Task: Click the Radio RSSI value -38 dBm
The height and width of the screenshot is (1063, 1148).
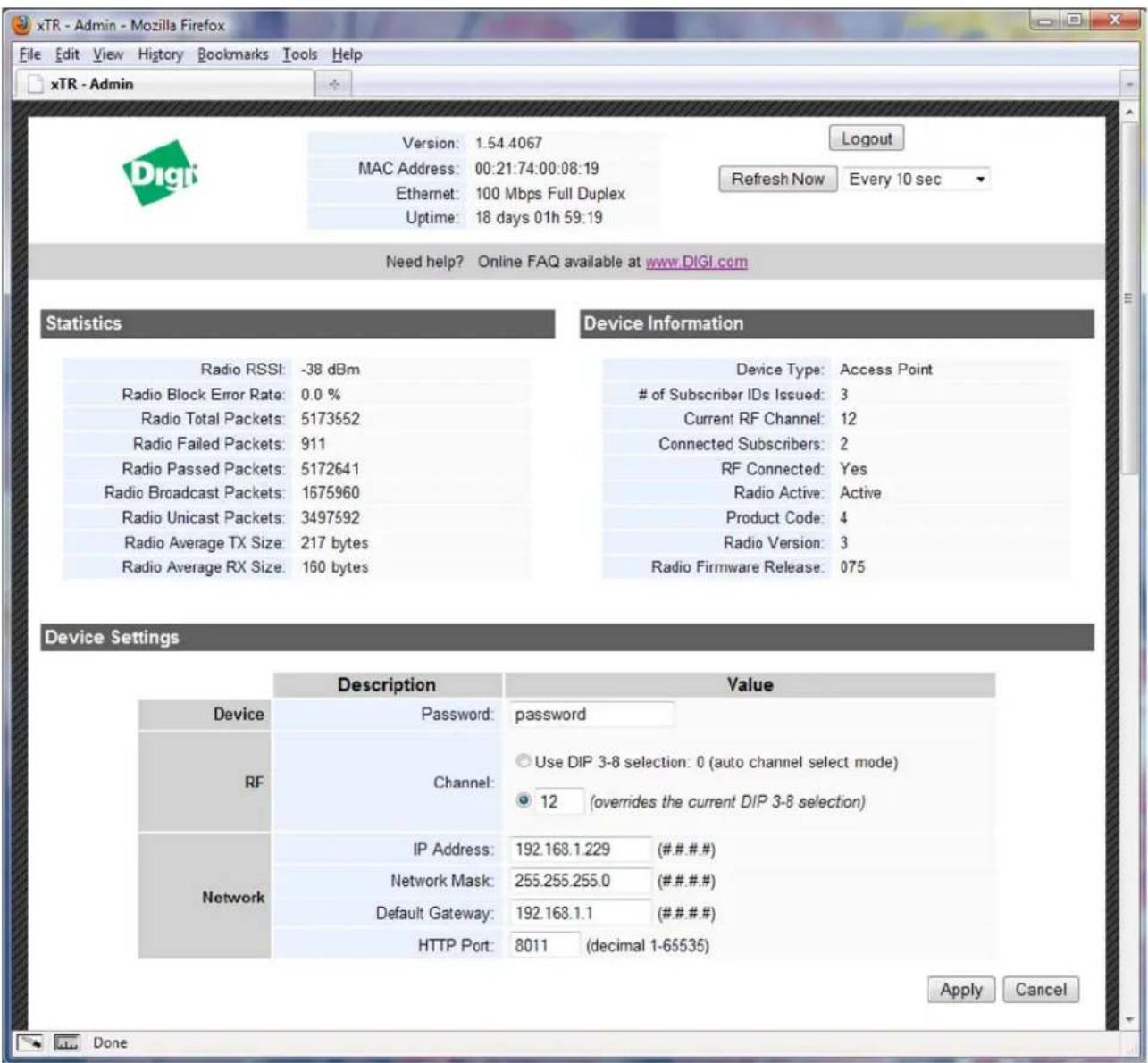Action: click(331, 369)
